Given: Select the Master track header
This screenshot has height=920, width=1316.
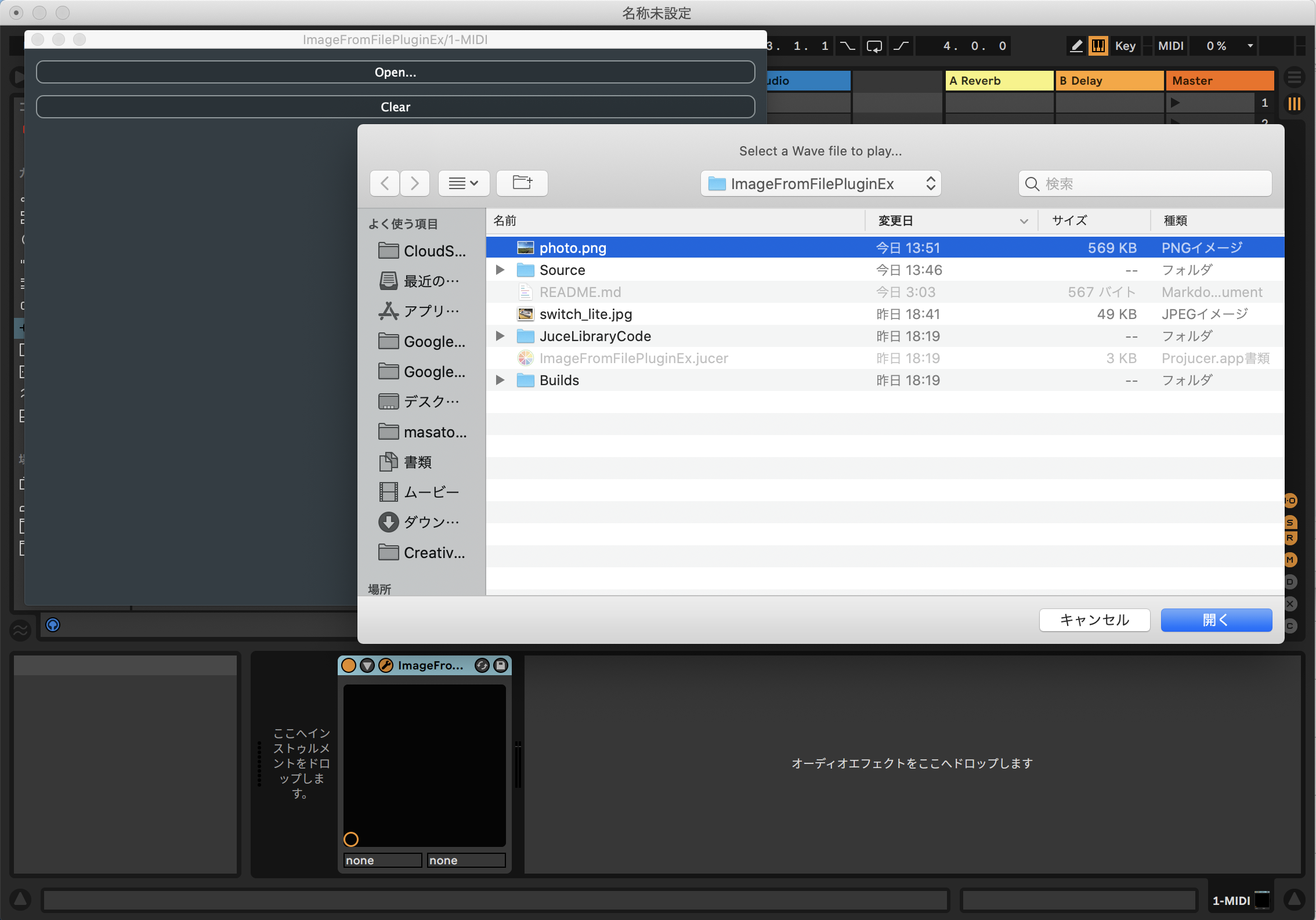Looking at the screenshot, I should pyautogui.click(x=1219, y=81).
